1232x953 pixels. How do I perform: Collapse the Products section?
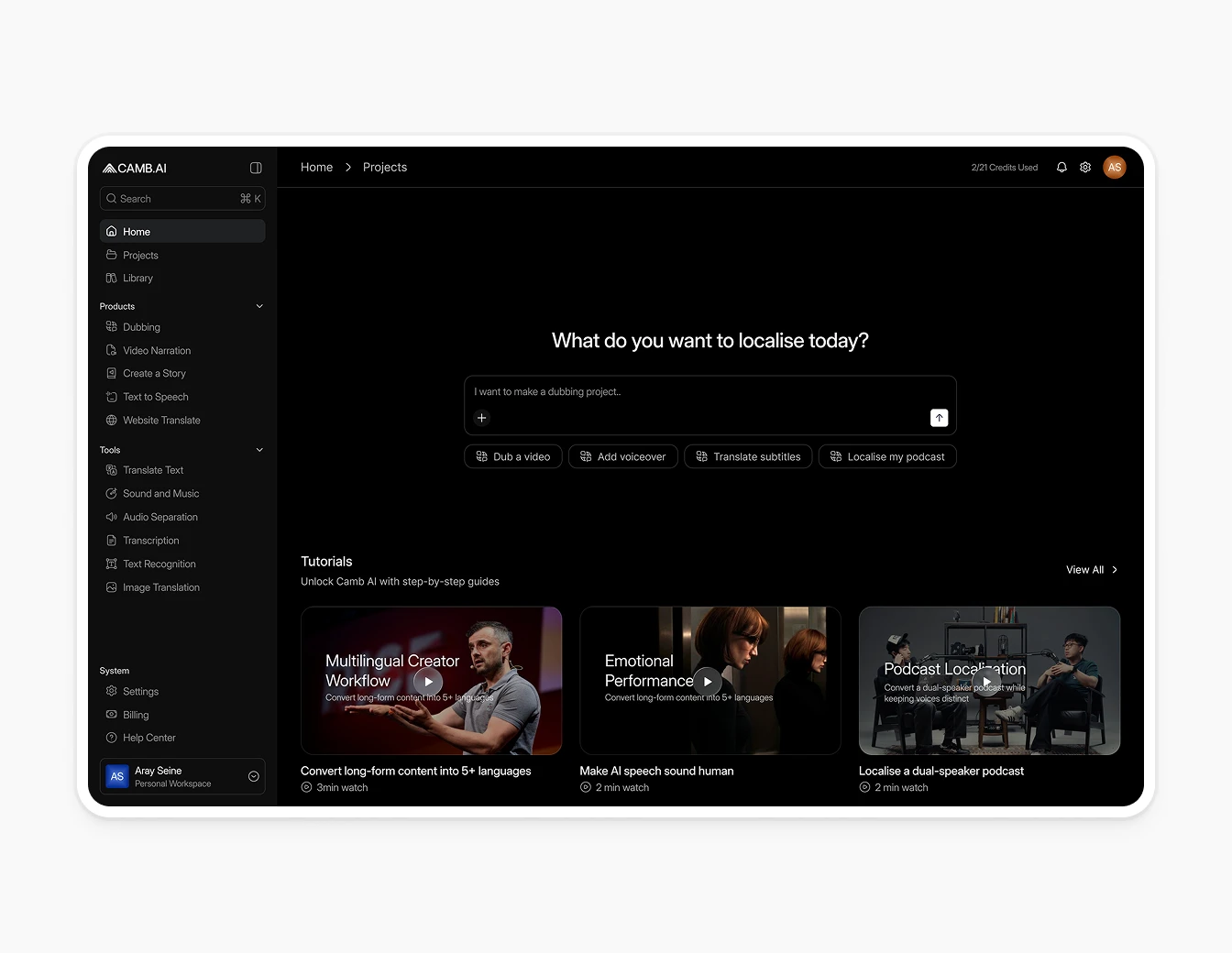click(259, 305)
